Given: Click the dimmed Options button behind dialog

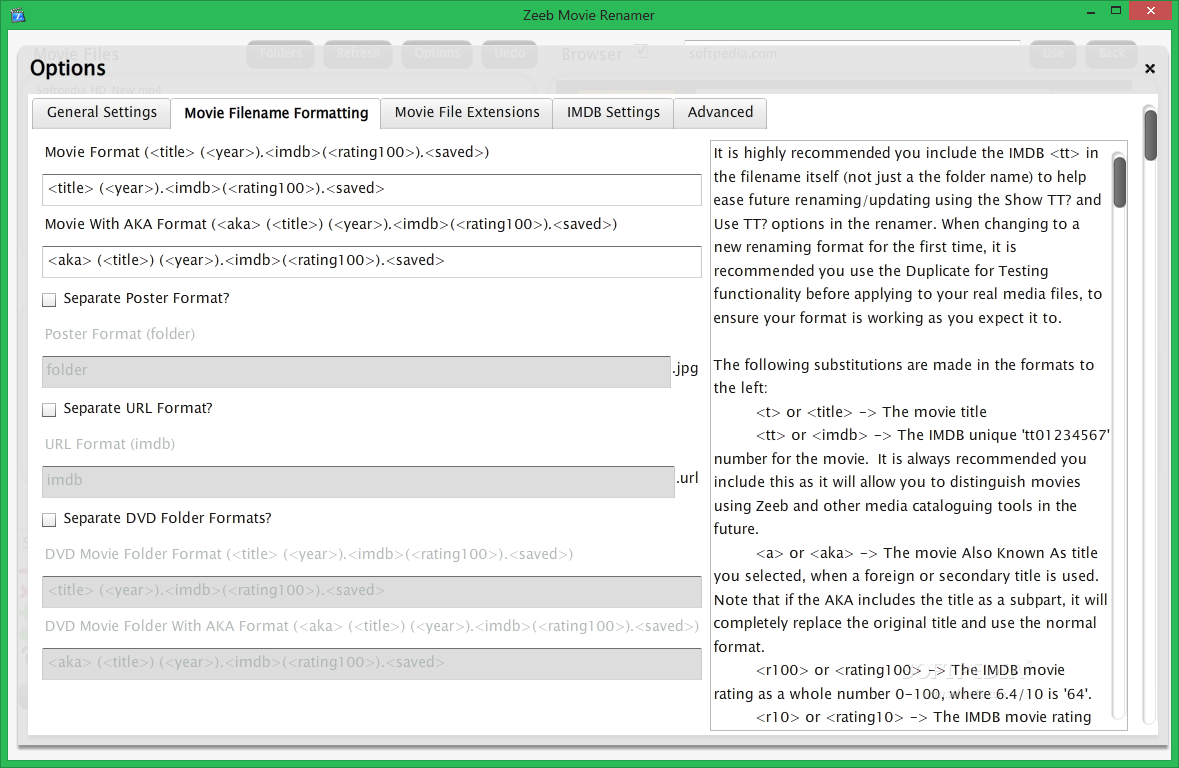Looking at the screenshot, I should (437, 53).
